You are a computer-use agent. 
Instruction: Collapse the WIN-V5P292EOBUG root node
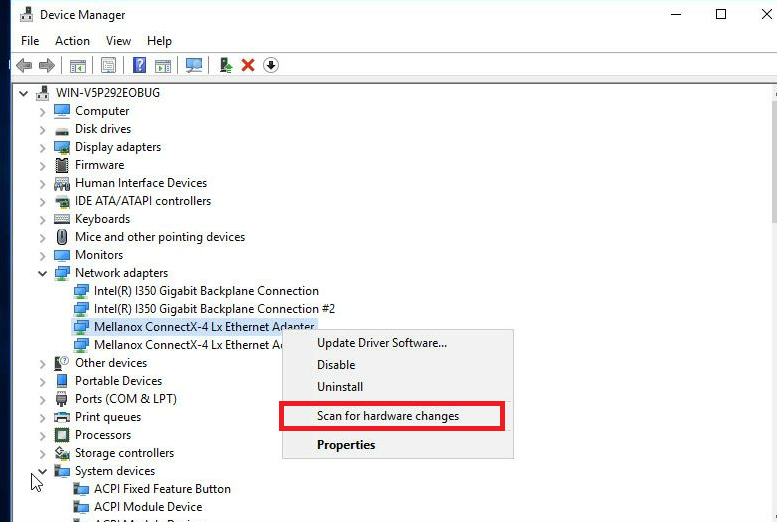coord(23,93)
